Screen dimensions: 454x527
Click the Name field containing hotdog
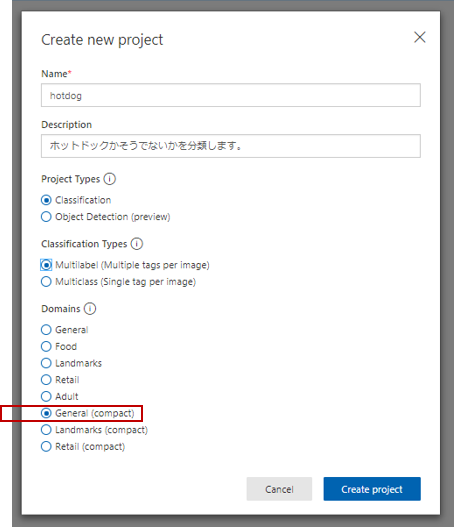pos(231,95)
